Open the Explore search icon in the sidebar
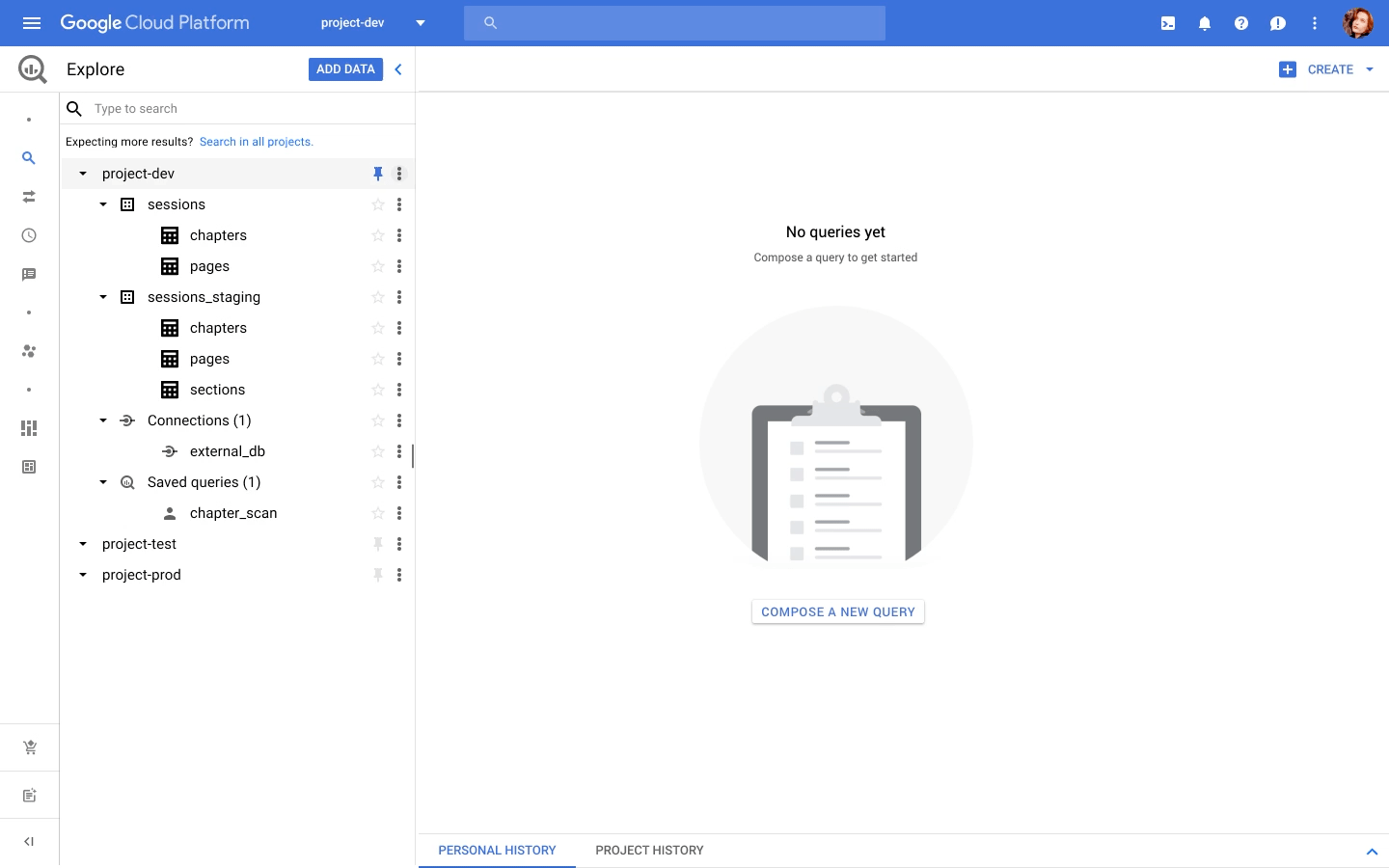This screenshot has width=1389, height=868. (x=29, y=157)
